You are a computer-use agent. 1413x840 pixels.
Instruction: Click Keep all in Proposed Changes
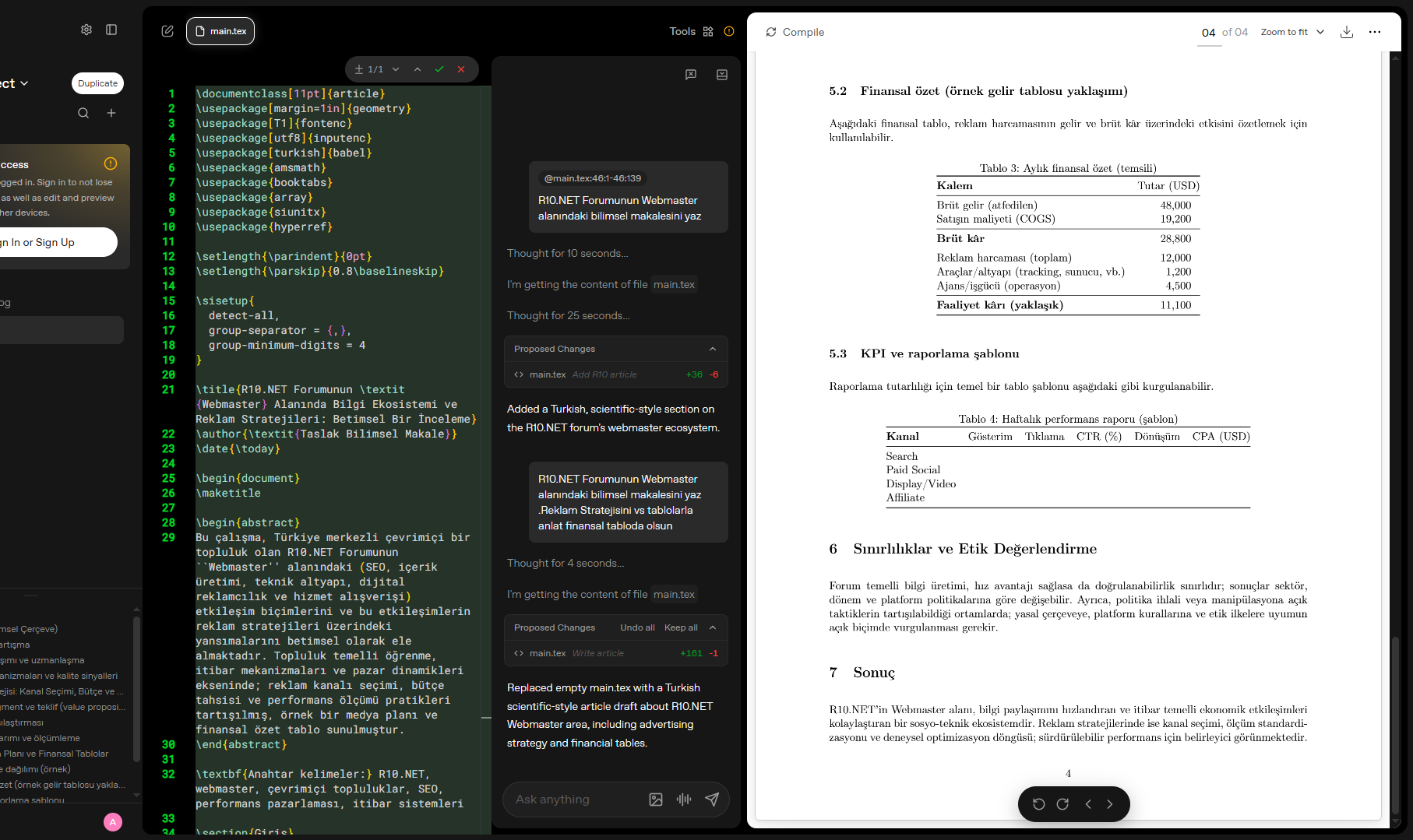coord(681,627)
